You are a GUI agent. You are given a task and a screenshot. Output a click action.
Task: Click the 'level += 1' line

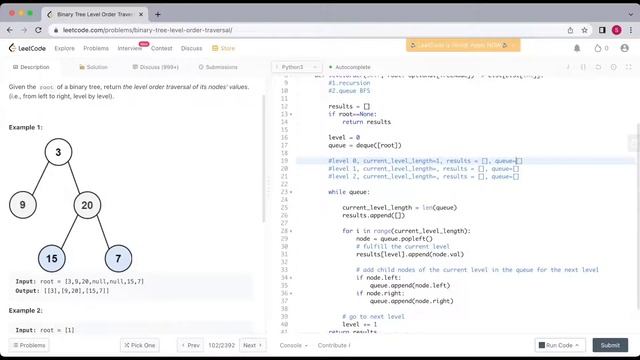(360, 324)
